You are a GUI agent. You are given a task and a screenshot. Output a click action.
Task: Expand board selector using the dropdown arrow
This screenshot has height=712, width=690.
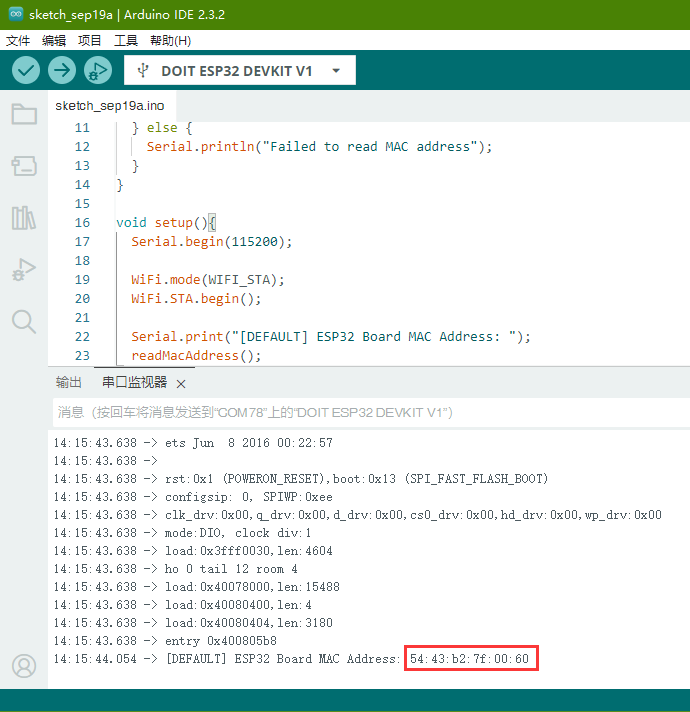coord(336,71)
